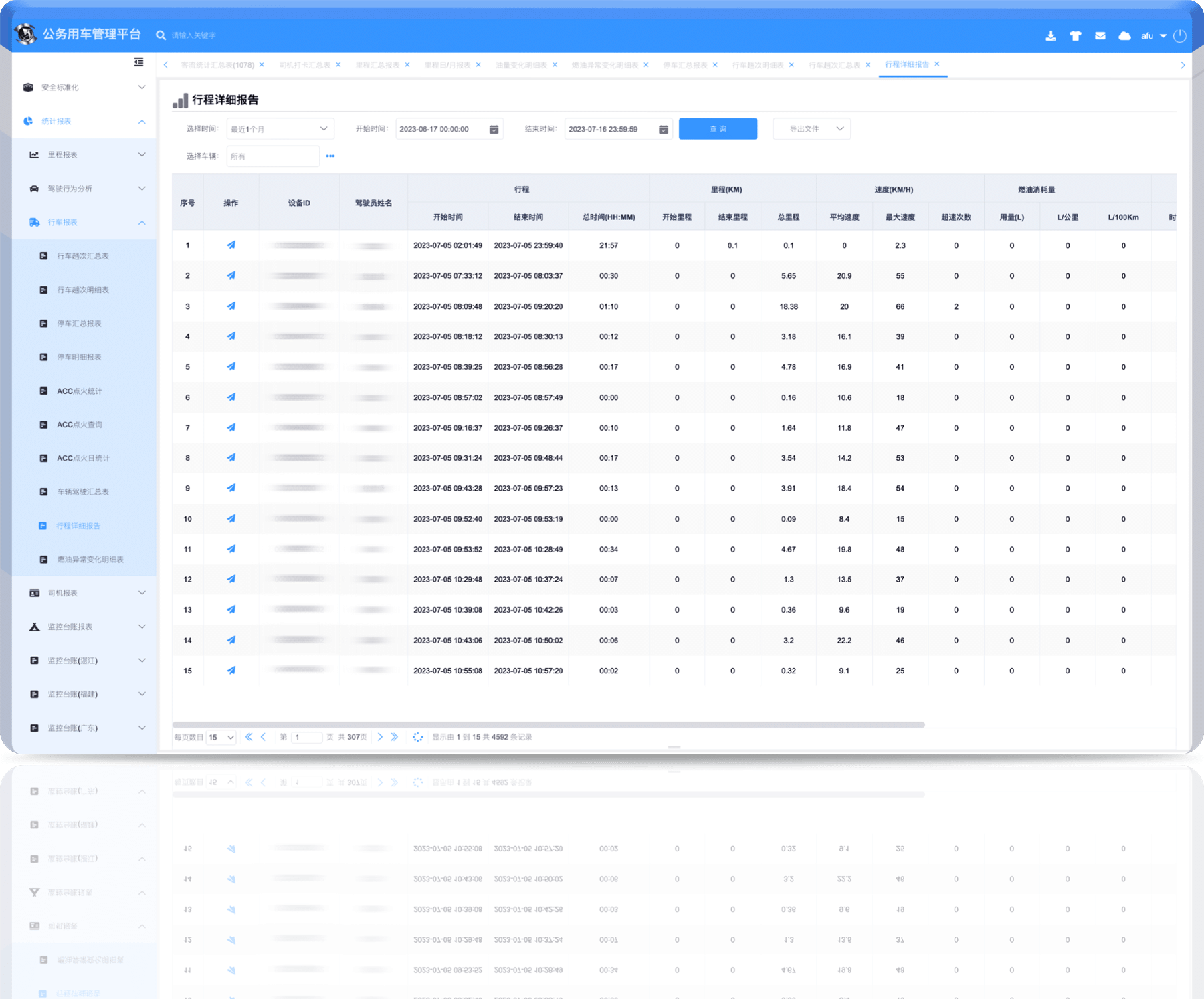Image resolution: width=1204 pixels, height=999 pixels.
Task: Click the 查询 query button
Action: 718,129
